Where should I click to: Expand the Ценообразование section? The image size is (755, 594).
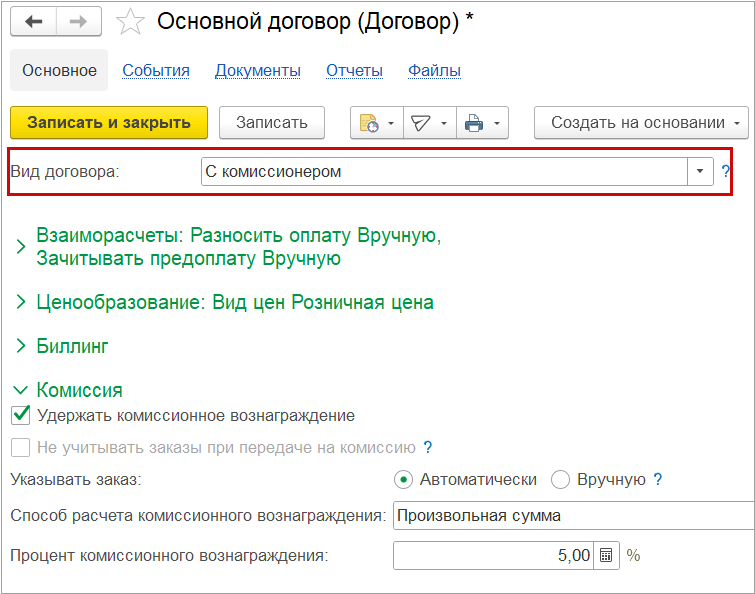point(20,302)
